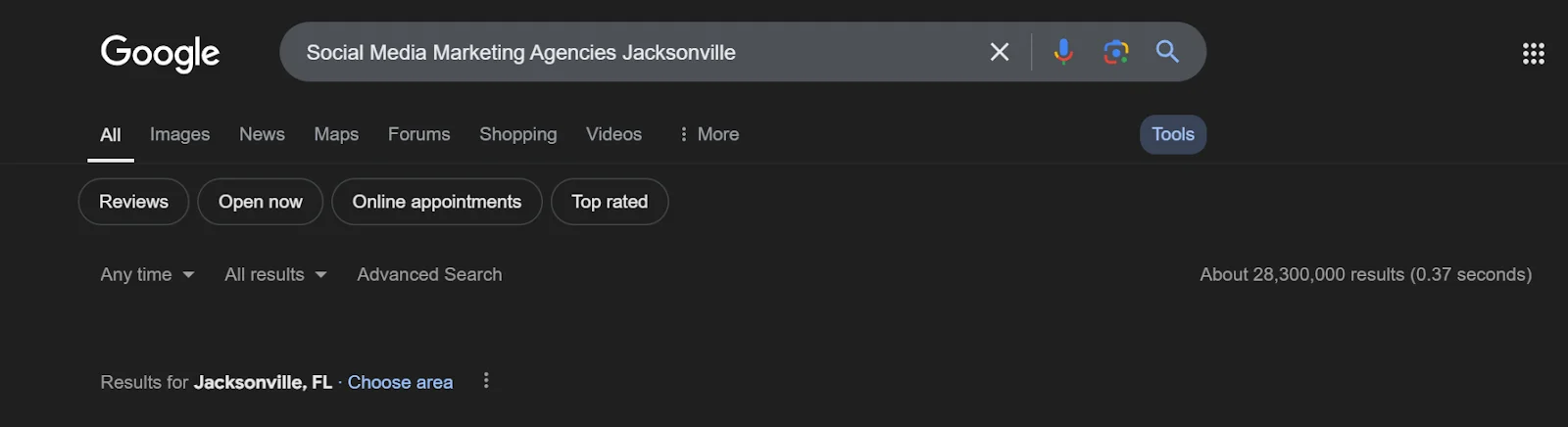Apply the Open now filter chip
Screen dimensions: 1568x427
[260, 202]
